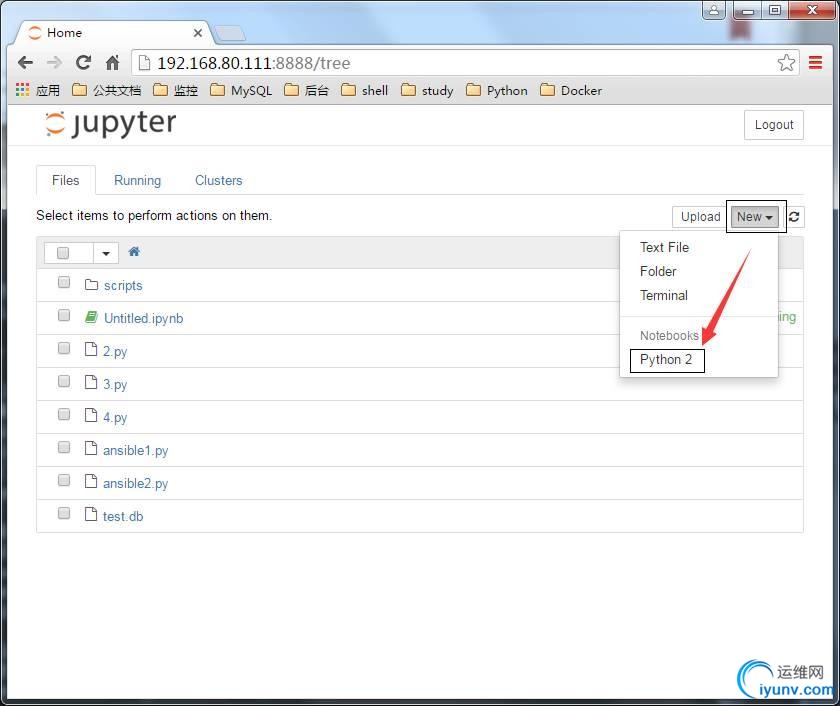Bookmark this page with the star icon
The width and height of the screenshot is (840, 706).
(x=786, y=63)
